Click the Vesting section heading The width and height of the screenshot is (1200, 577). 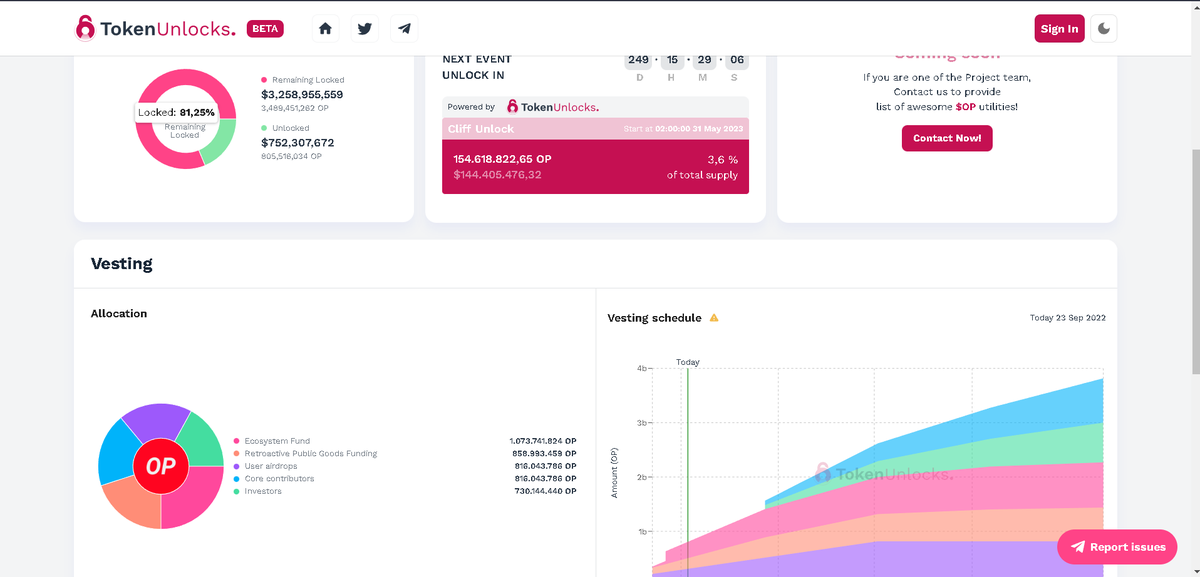point(122,264)
